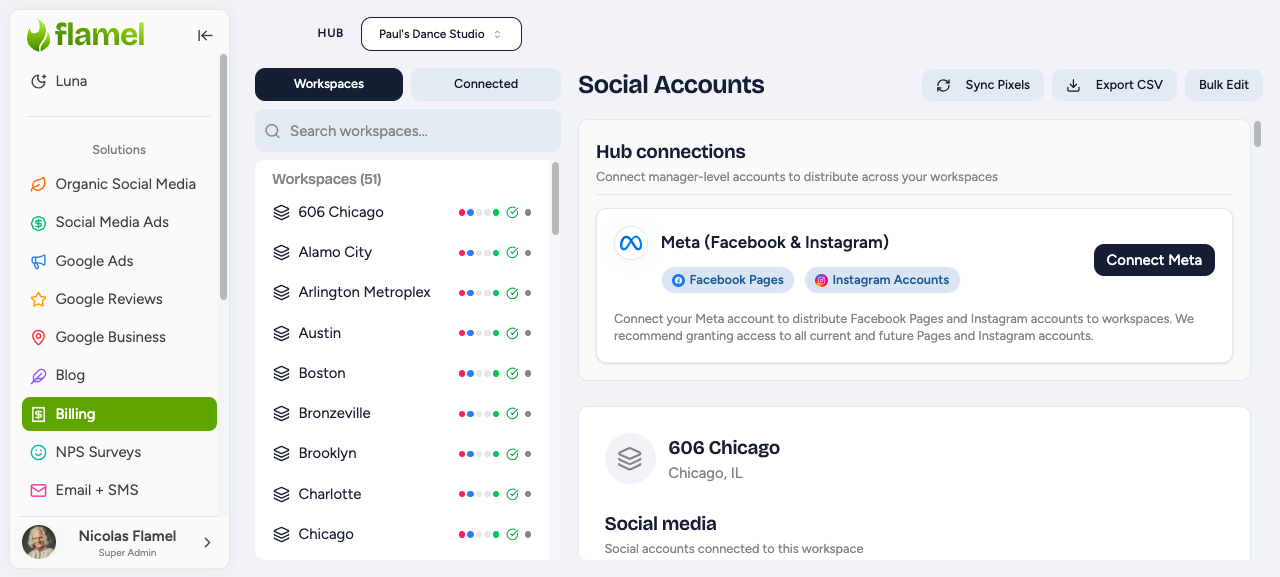This screenshot has height=577, width=1280.
Task: Click the Google Business pin icon
Action: [x=38, y=337]
